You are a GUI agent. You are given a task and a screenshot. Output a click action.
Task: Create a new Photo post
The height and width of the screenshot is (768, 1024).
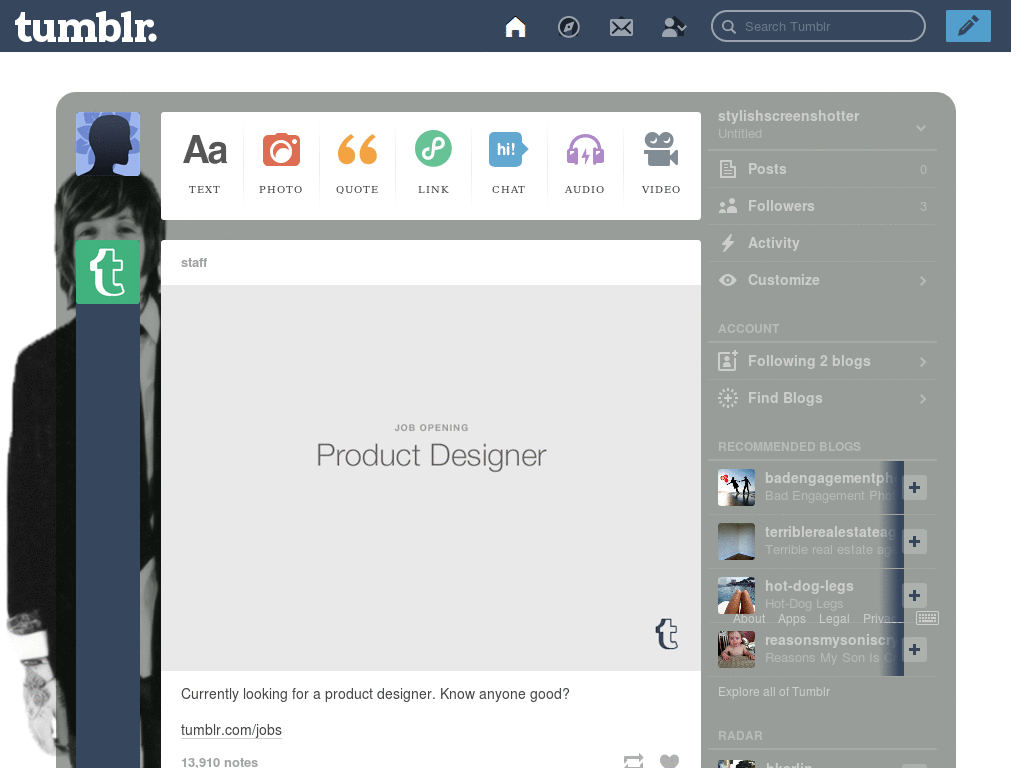coord(281,163)
